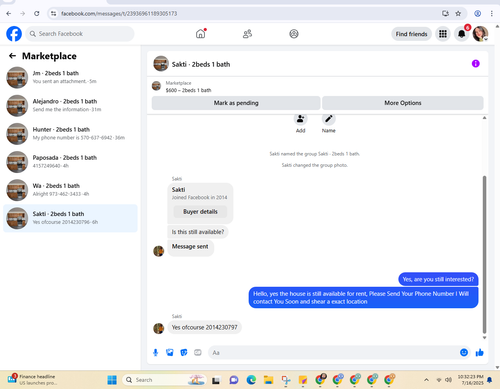This screenshot has width=500, height=389.
Task: Click the chat scroll down arrow
Action: point(484,338)
